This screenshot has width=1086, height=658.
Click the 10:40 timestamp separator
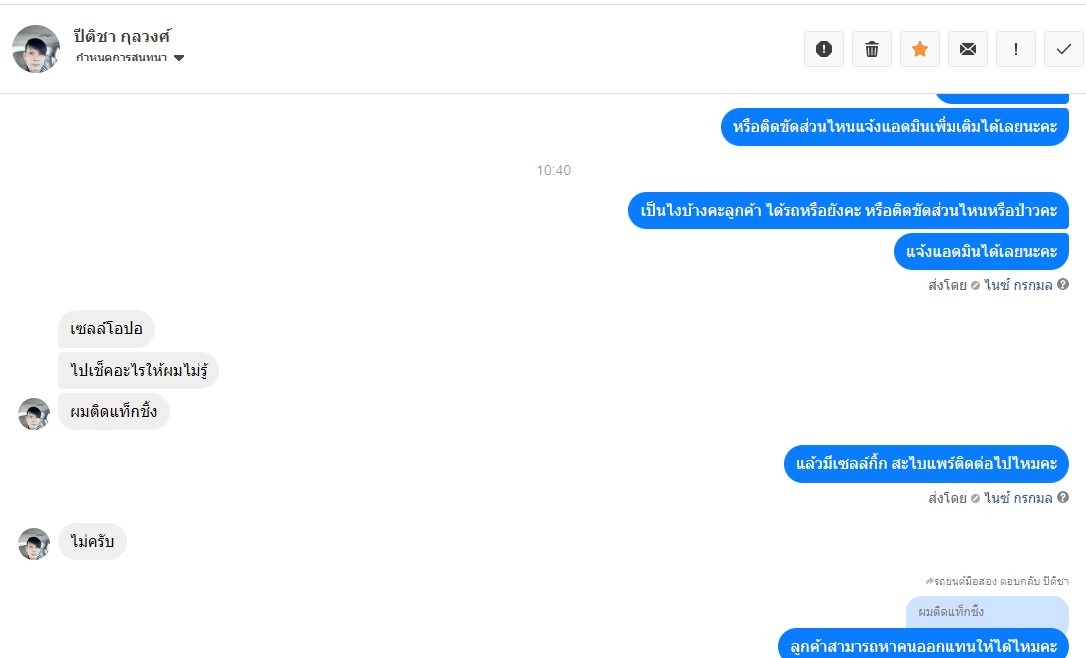point(553,170)
